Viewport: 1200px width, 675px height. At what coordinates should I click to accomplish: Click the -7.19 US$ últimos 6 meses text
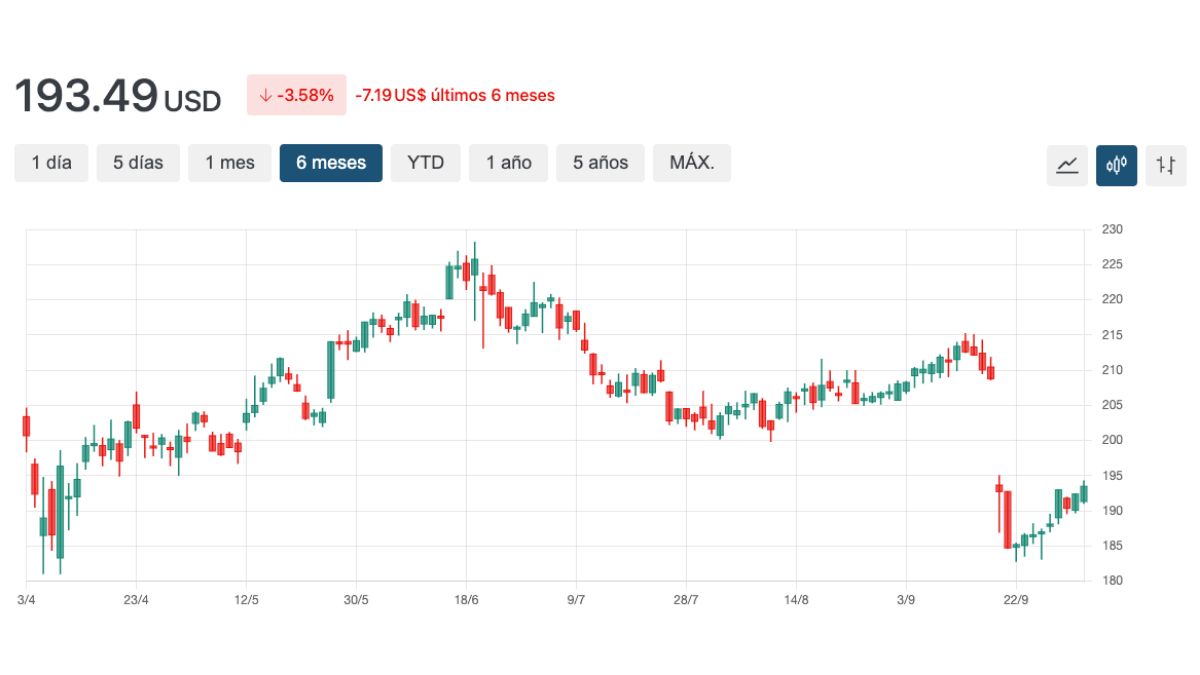point(455,96)
